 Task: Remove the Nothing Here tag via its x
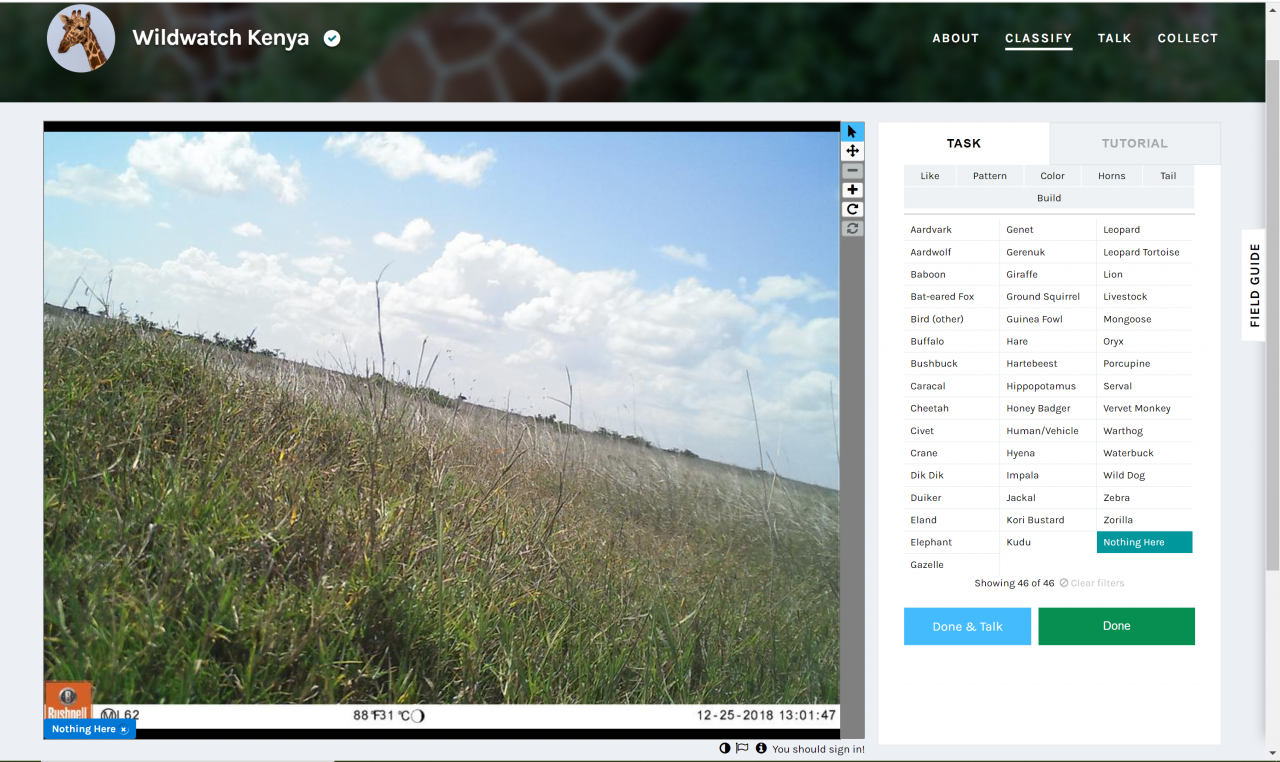click(124, 730)
